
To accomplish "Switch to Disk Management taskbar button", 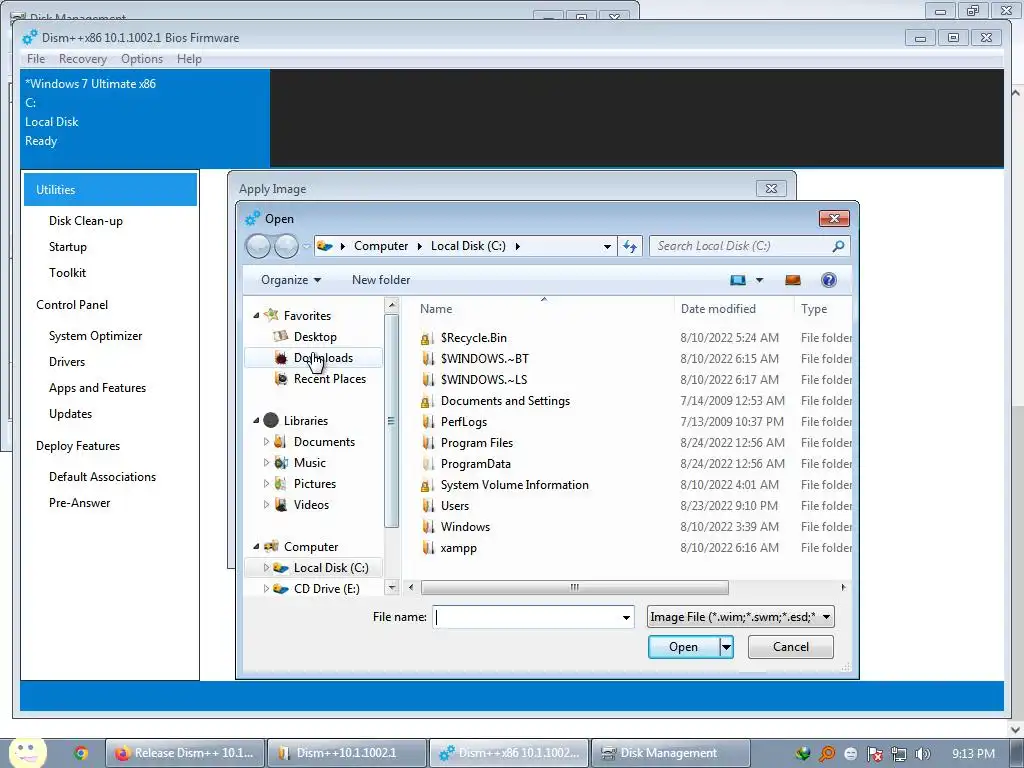I will tap(671, 753).
